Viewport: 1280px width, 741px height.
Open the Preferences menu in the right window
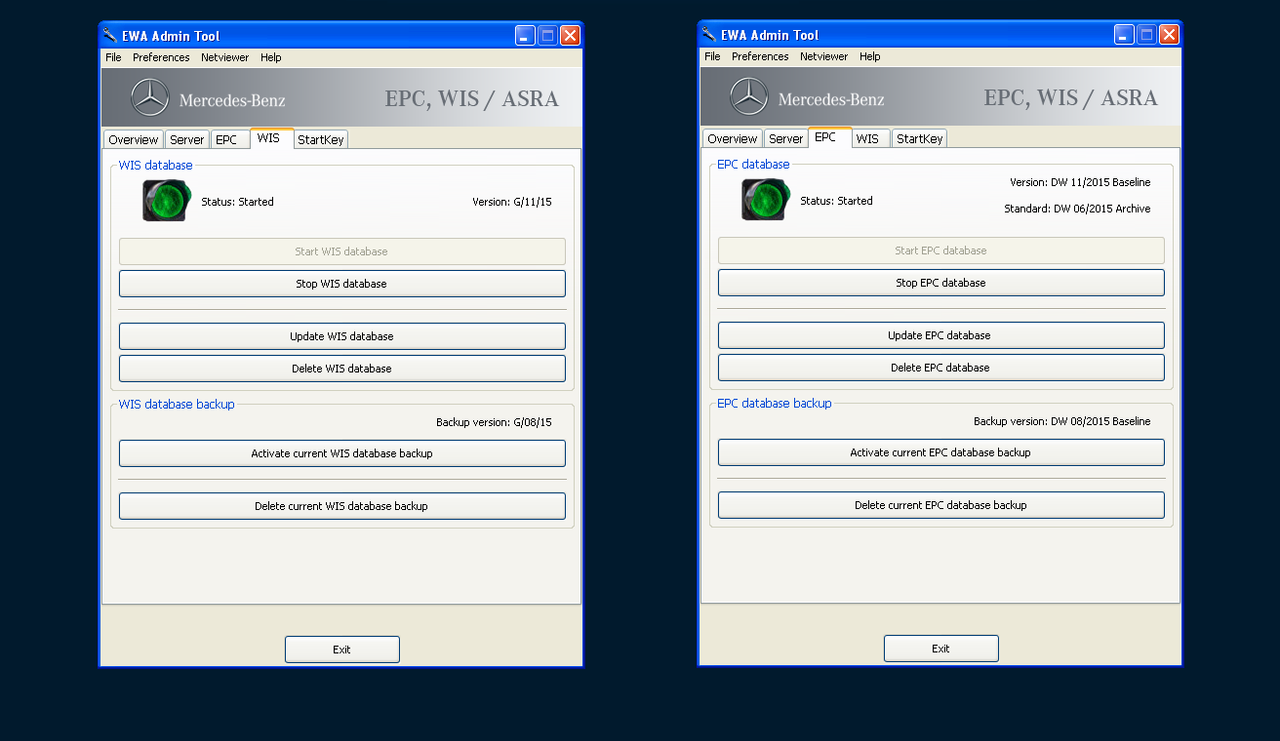point(760,57)
